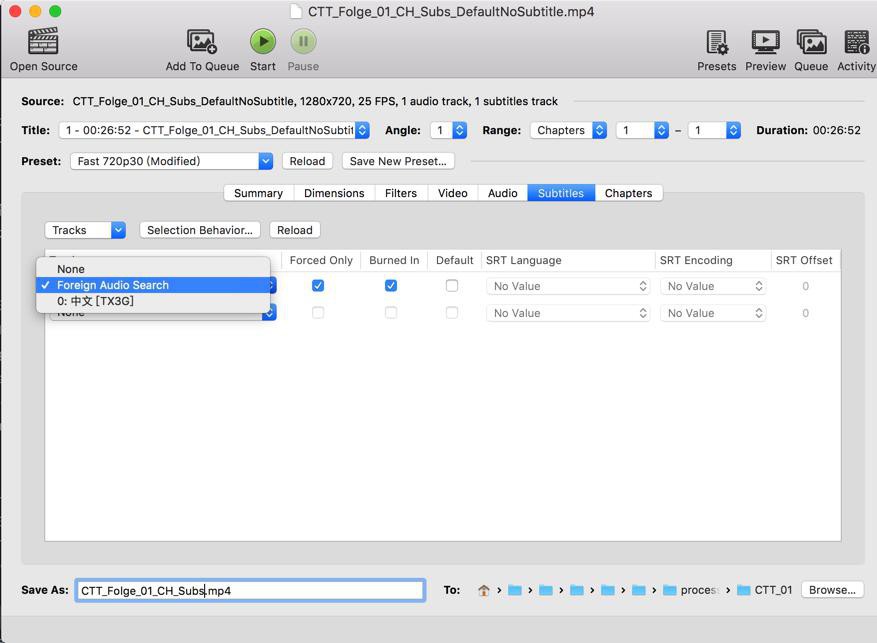The image size is (877, 643).
Task: Select the Subtitles tab
Action: [x=561, y=193]
